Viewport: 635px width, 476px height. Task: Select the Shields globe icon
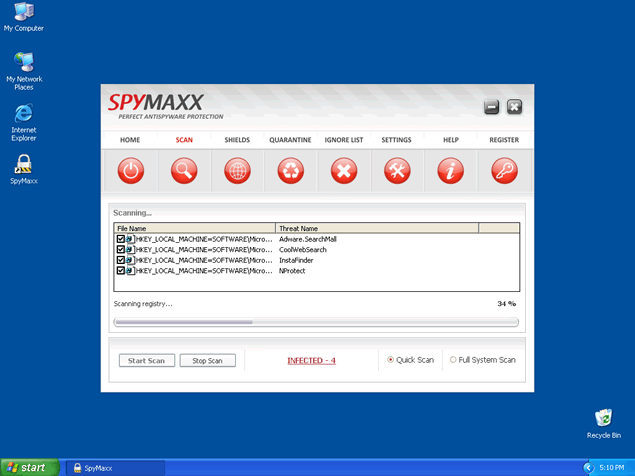tap(237, 171)
